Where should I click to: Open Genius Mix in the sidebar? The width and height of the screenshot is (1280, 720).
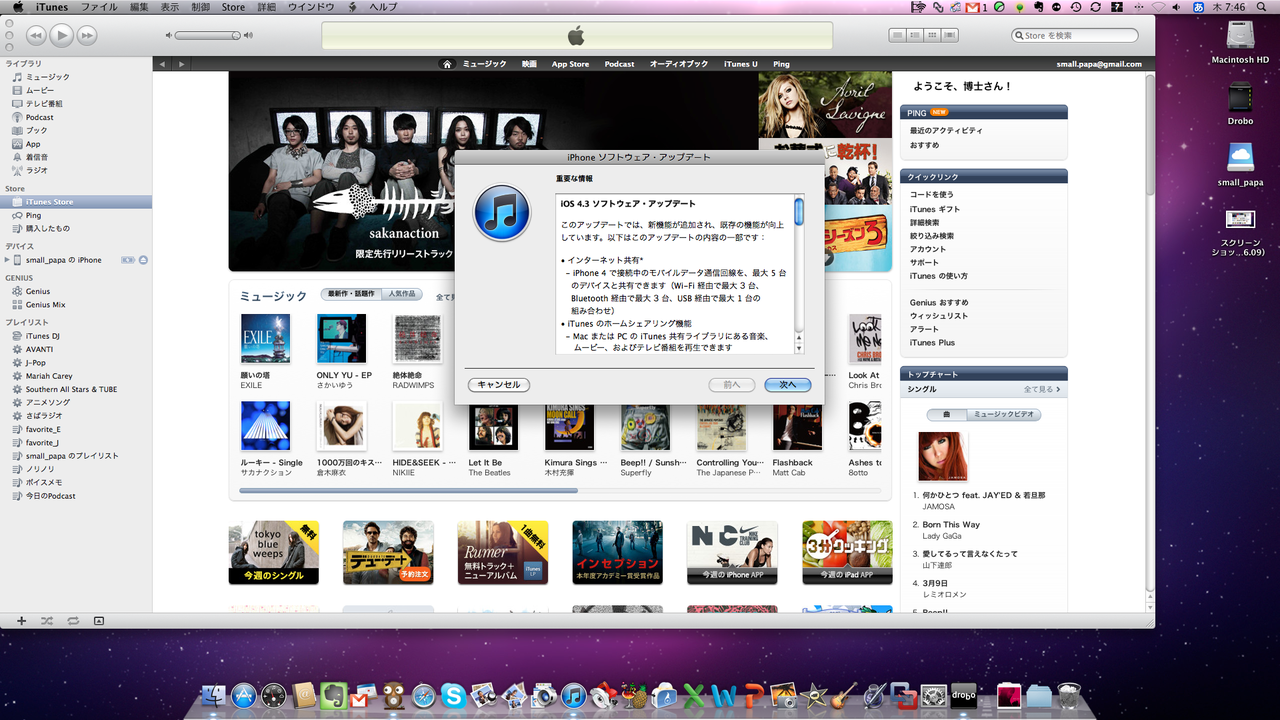(x=45, y=305)
